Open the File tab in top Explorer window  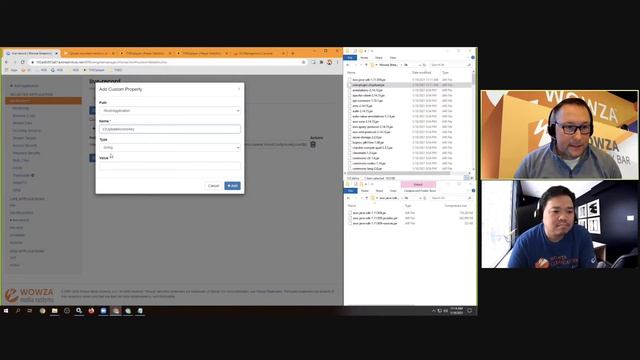coord(350,58)
